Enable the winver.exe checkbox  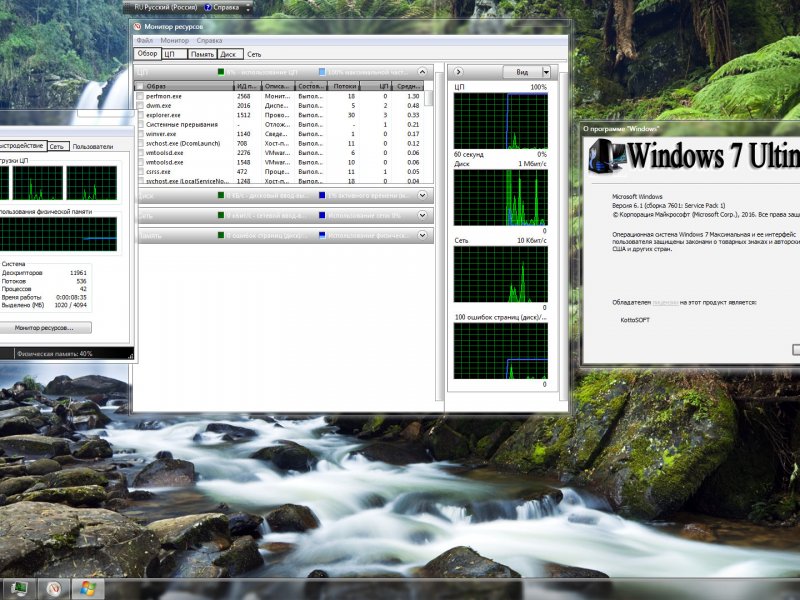pyautogui.click(x=140, y=134)
